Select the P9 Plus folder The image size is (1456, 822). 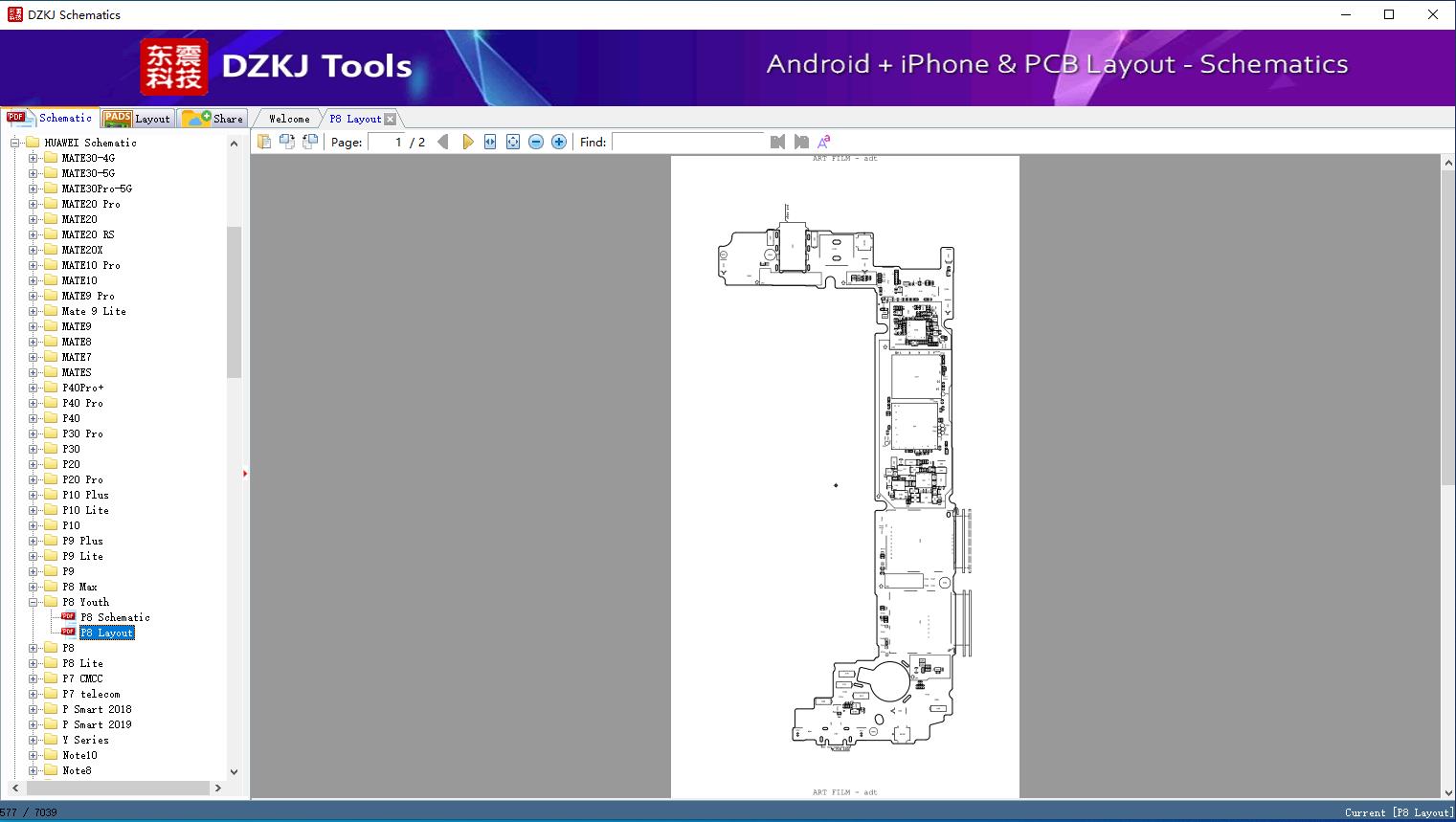tap(83, 541)
